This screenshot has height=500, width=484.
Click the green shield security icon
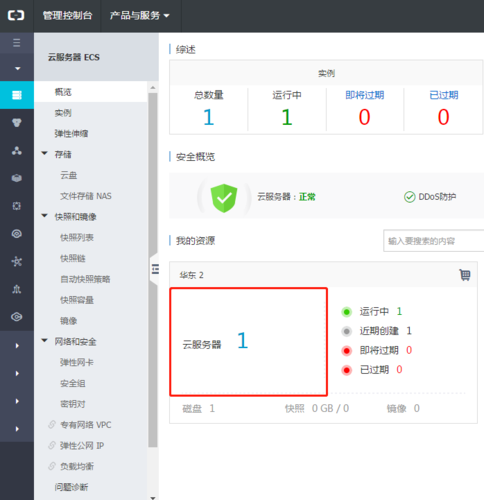pos(224,198)
